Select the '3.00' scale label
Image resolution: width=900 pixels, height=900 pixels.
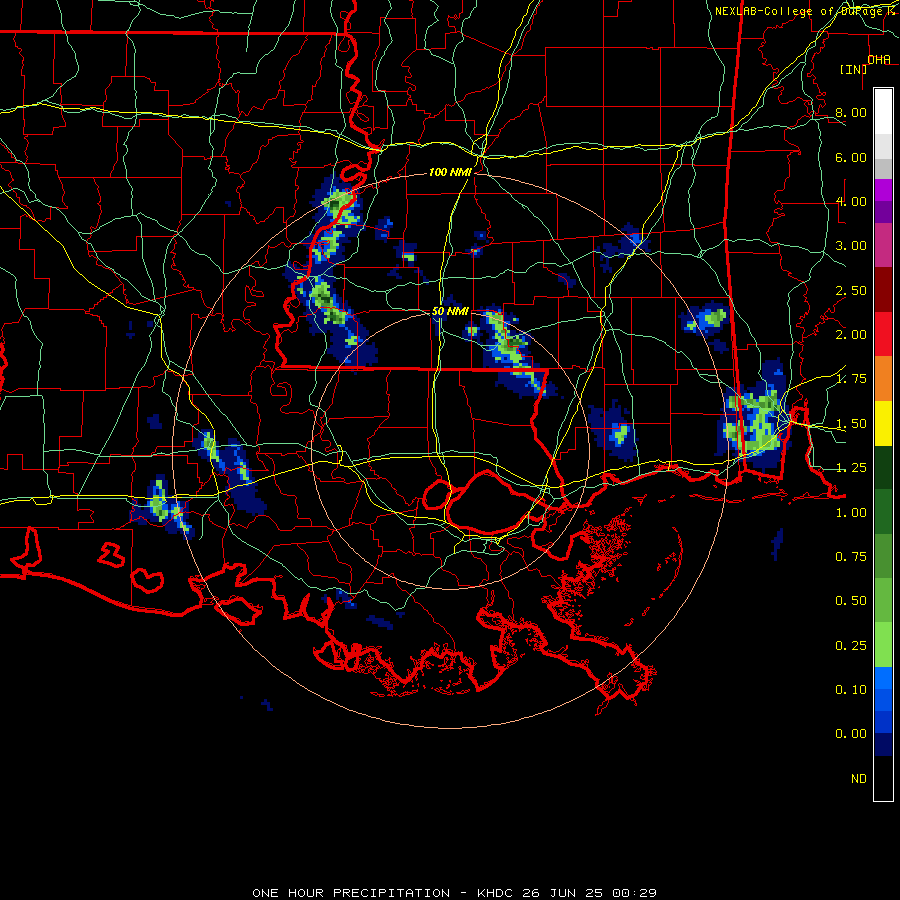click(851, 246)
